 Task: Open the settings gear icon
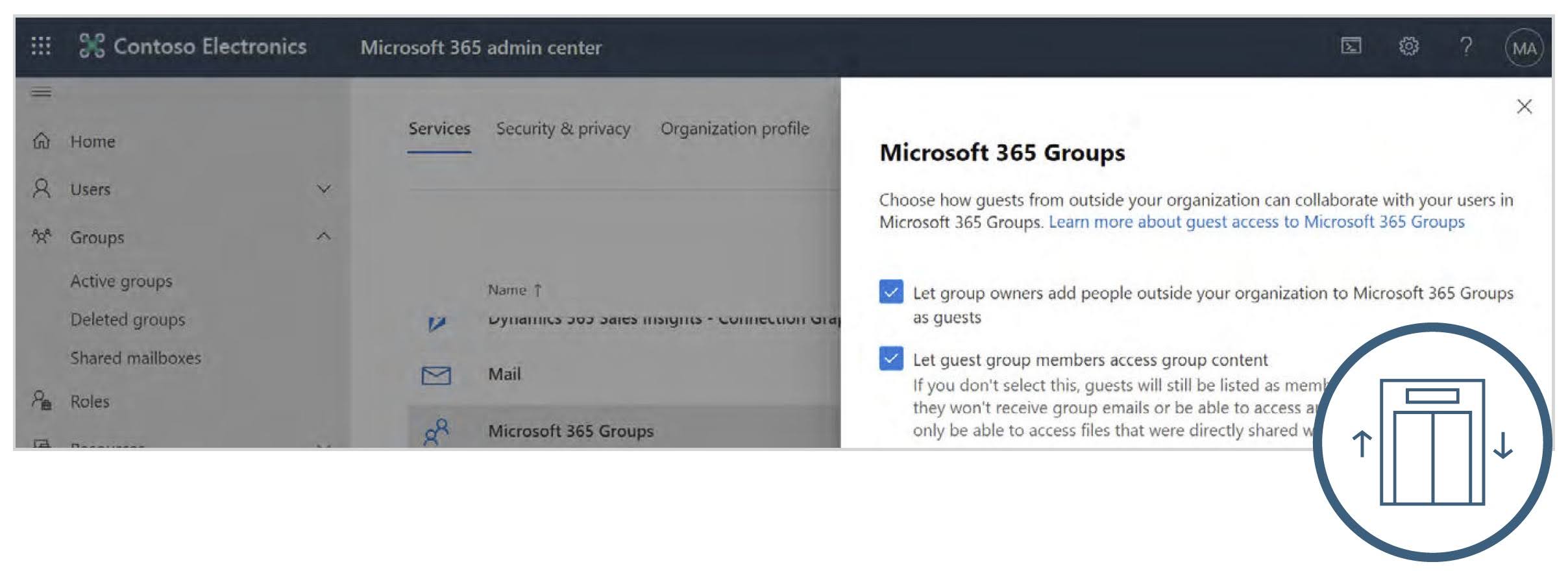pos(1408,46)
